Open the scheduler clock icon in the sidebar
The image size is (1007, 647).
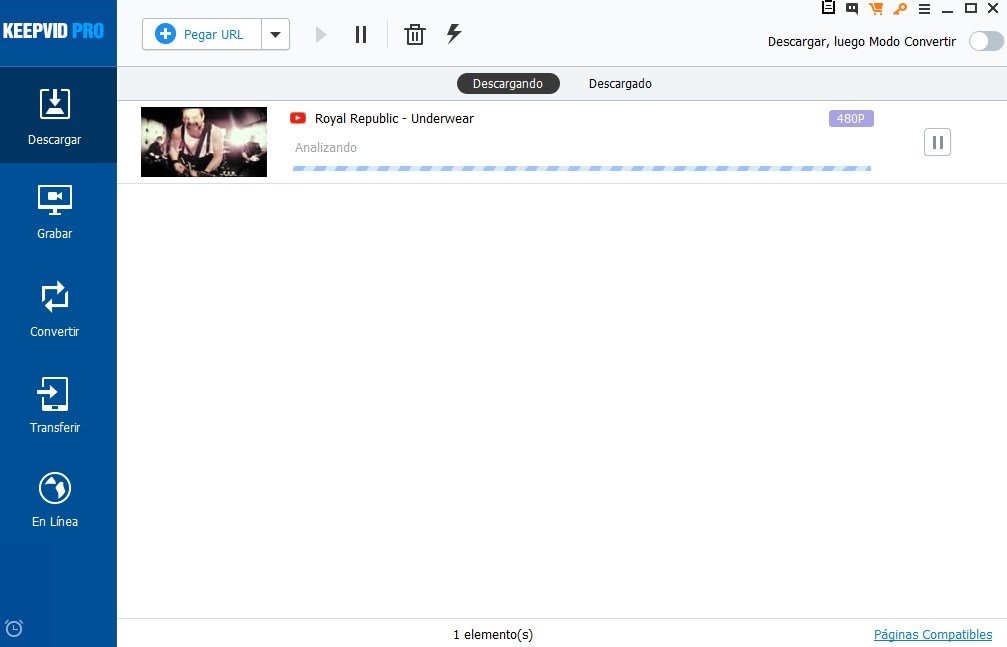click(x=13, y=628)
